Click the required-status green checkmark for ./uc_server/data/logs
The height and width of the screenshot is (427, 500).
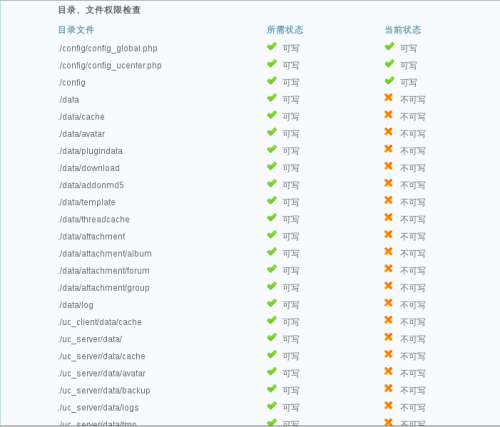point(272,406)
